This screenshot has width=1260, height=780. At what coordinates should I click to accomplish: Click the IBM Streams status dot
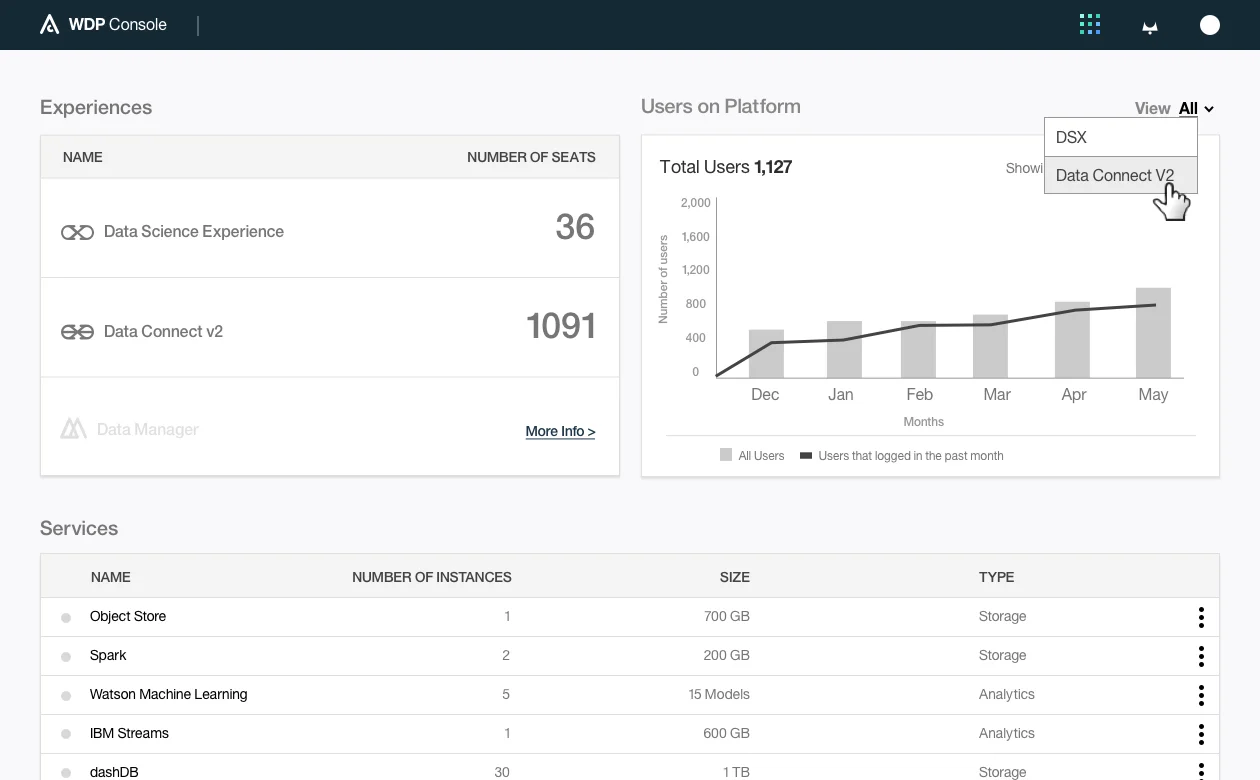pyautogui.click(x=66, y=734)
